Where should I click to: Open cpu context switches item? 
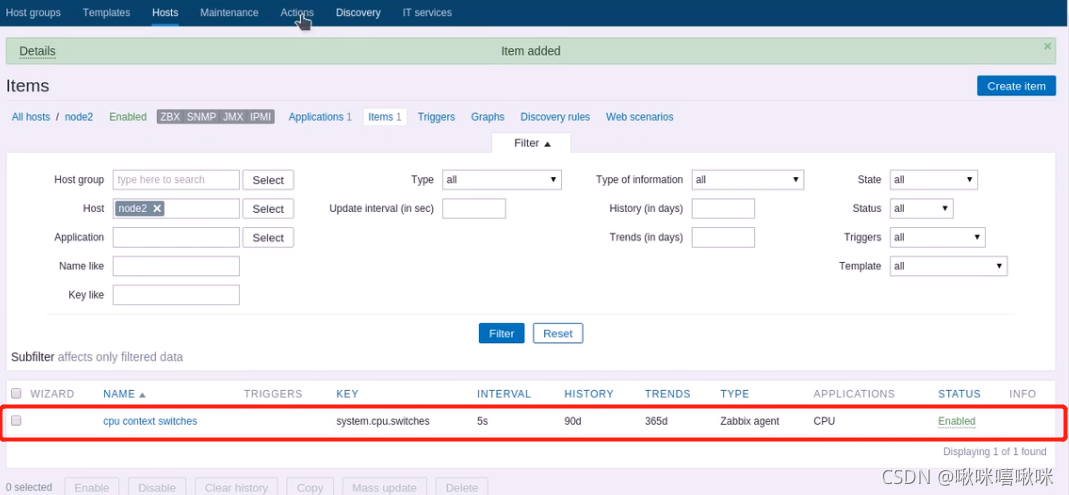150,421
